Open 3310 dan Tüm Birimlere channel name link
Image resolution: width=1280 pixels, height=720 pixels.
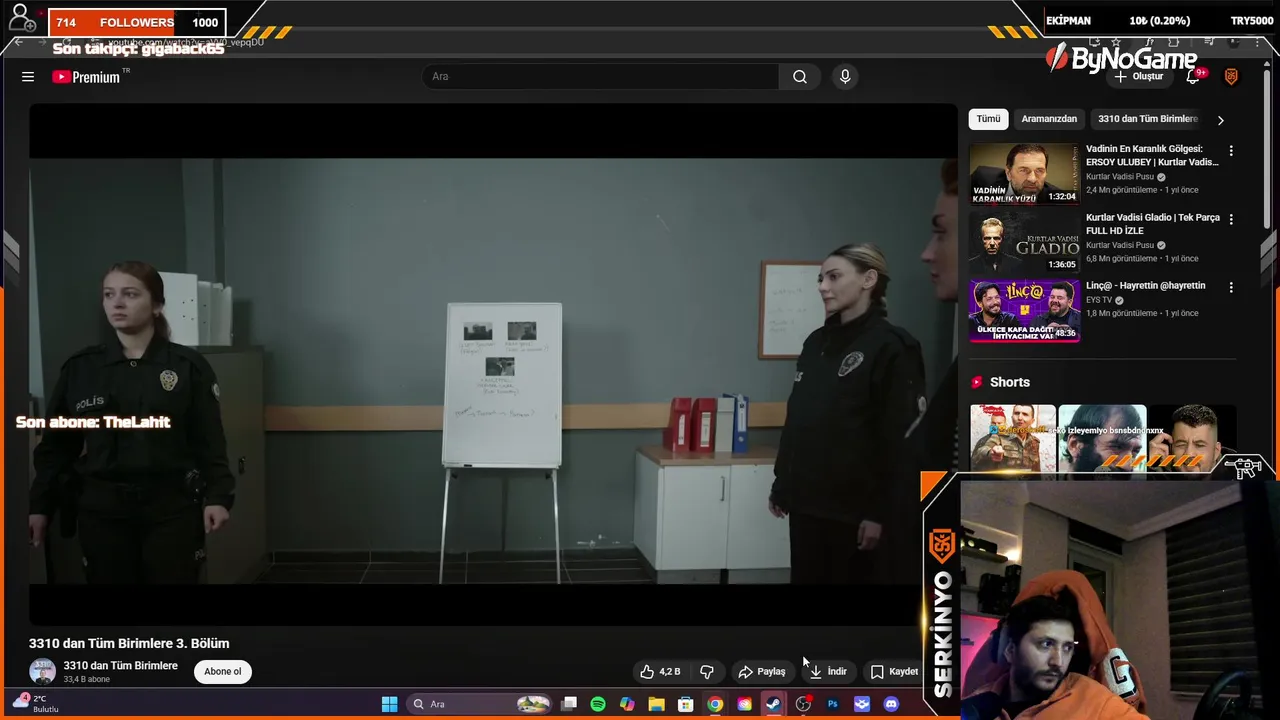[120, 666]
